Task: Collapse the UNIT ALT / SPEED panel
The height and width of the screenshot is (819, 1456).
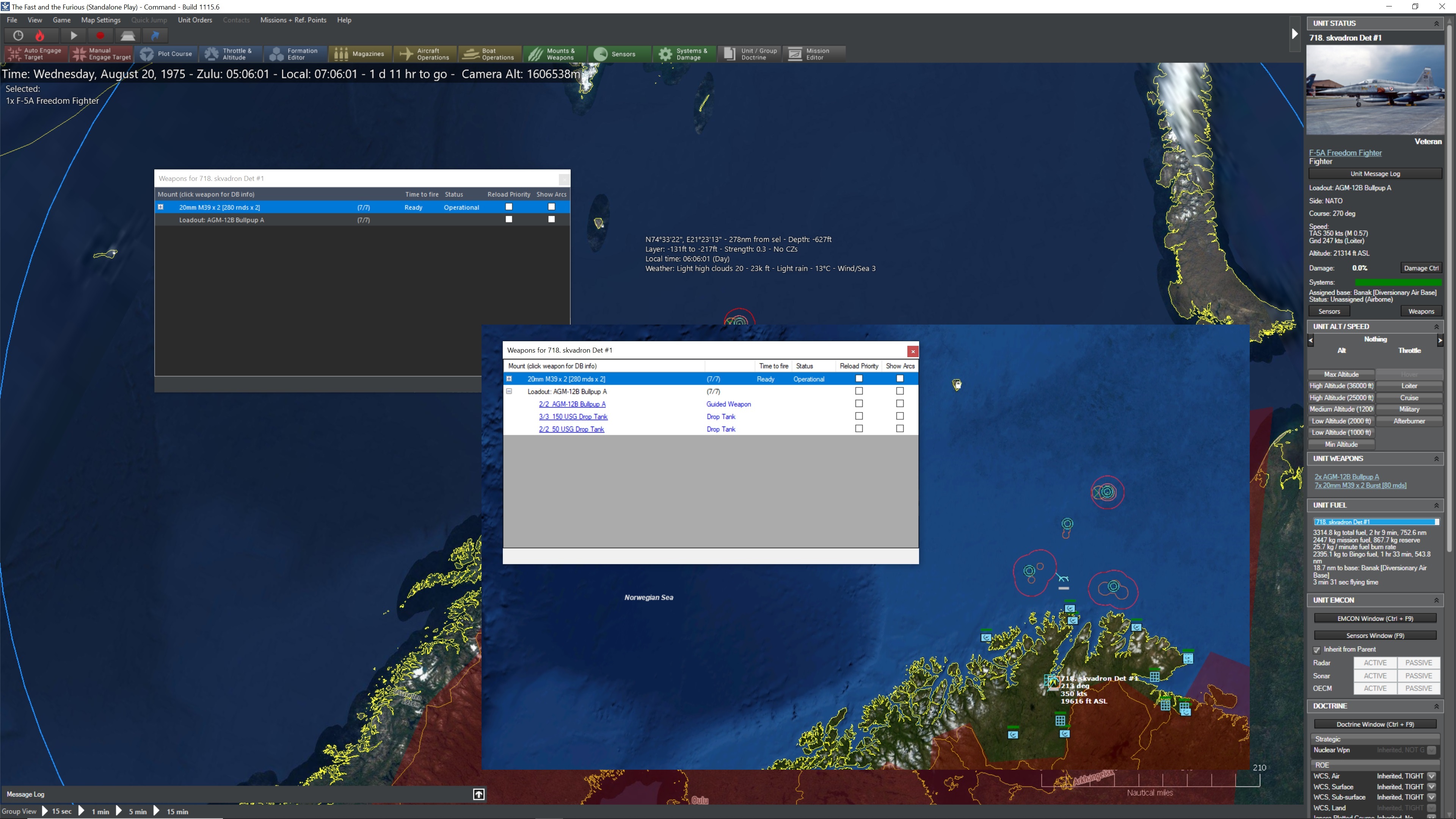Action: (1436, 327)
